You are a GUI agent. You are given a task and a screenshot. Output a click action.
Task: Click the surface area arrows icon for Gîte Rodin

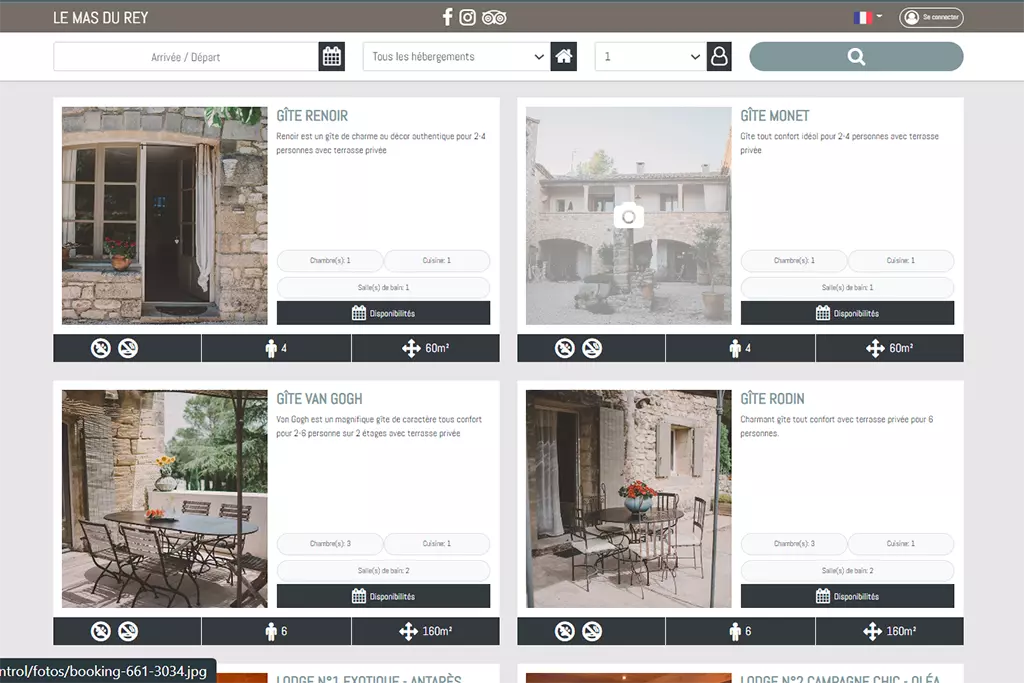872,631
